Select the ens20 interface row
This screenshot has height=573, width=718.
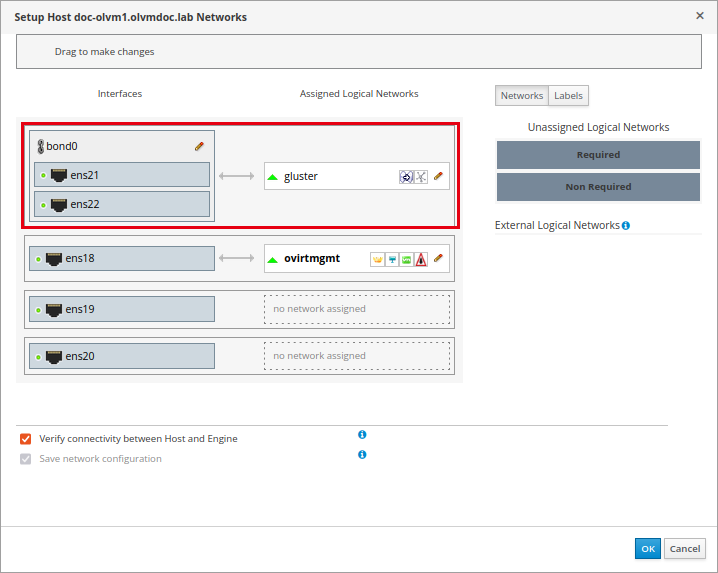coord(122,356)
